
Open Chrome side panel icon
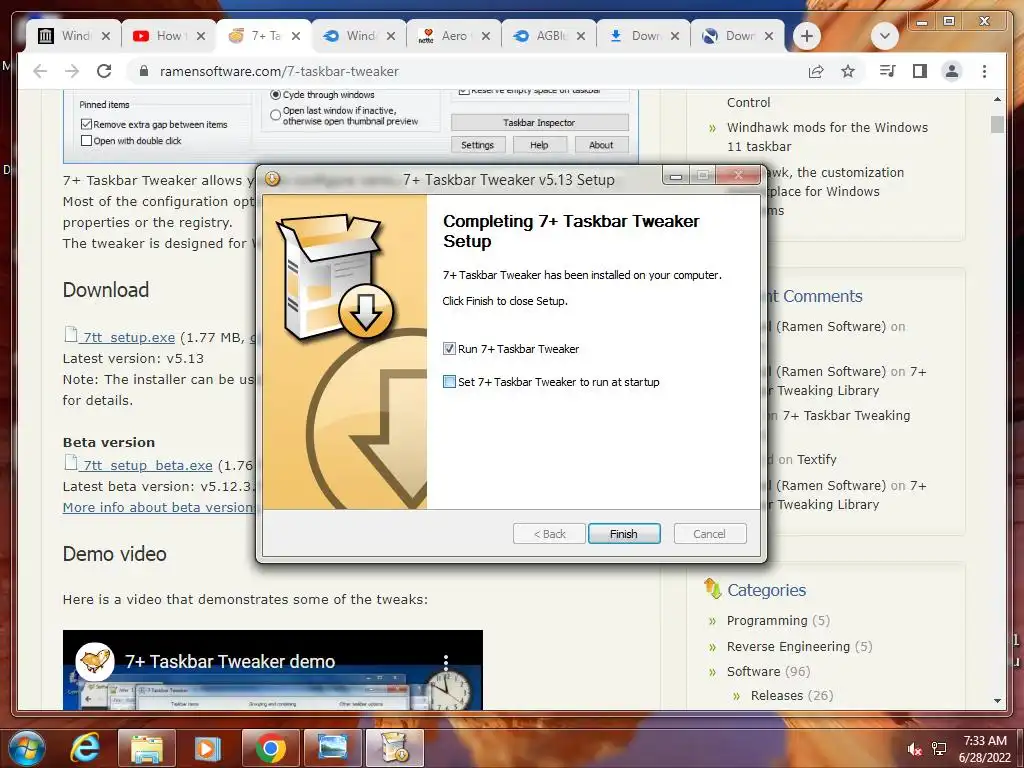point(920,71)
